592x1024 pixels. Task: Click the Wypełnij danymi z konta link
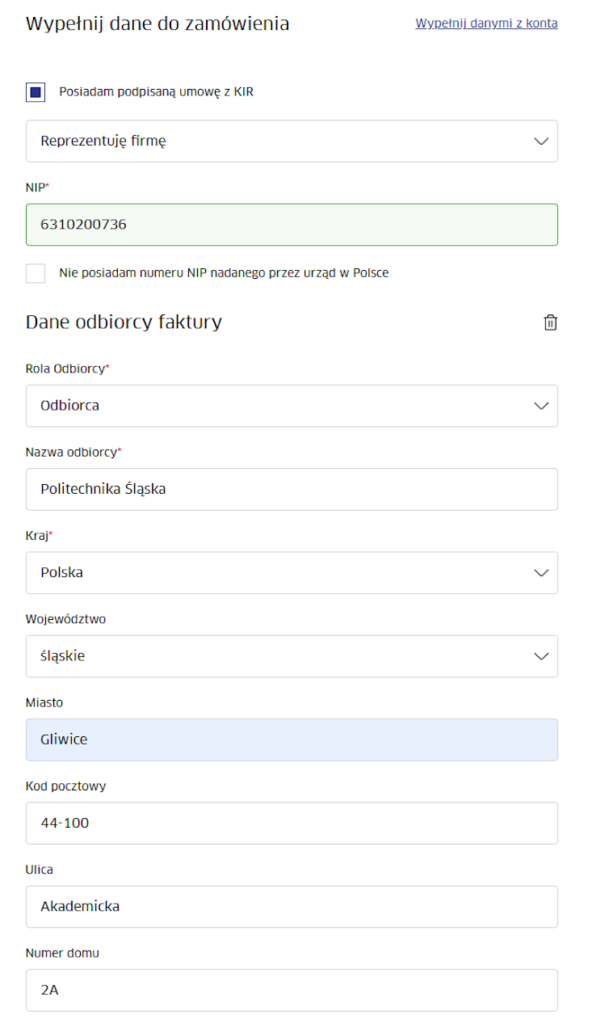pyautogui.click(x=486, y=23)
